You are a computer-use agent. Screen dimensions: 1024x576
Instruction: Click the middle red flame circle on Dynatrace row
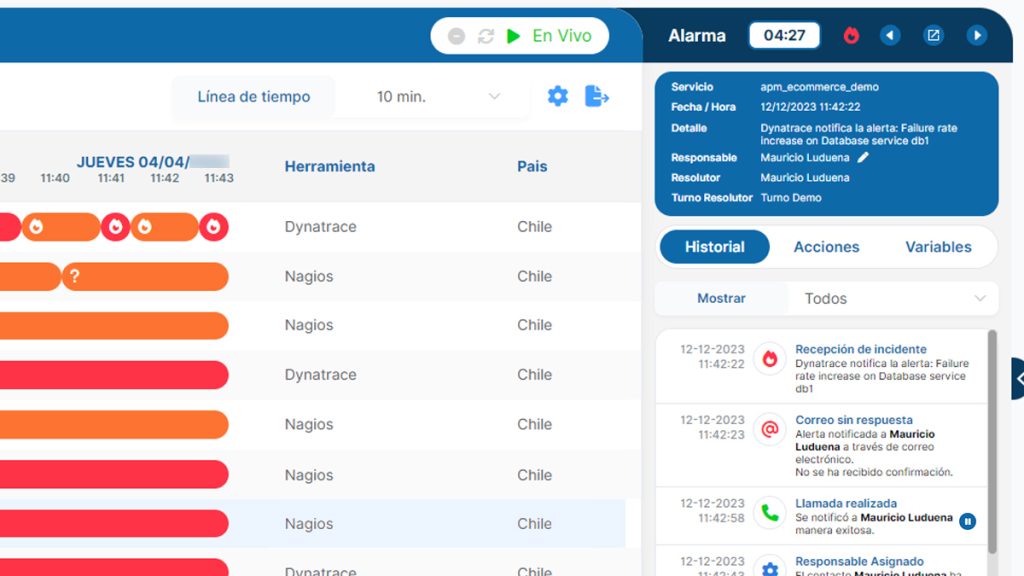(x=116, y=227)
